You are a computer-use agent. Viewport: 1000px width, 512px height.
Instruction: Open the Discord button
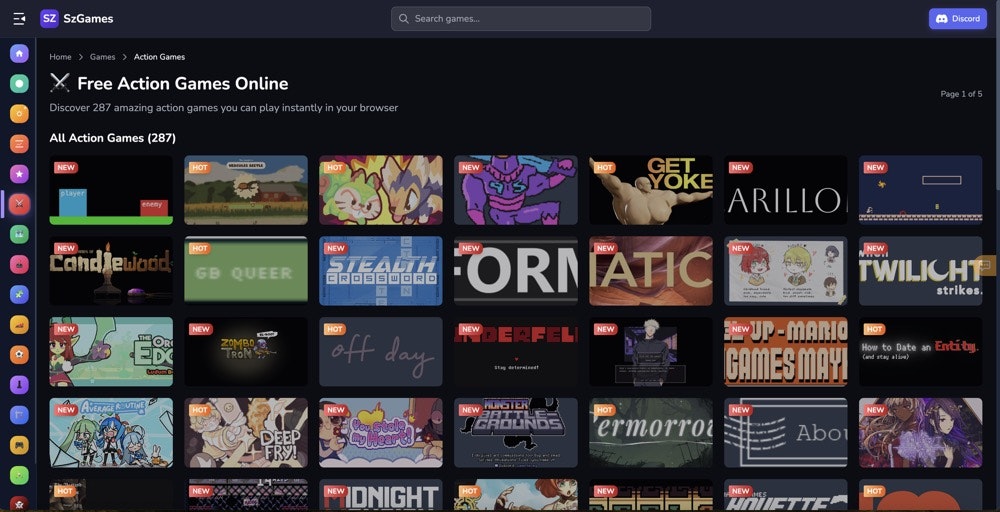[x=957, y=18]
